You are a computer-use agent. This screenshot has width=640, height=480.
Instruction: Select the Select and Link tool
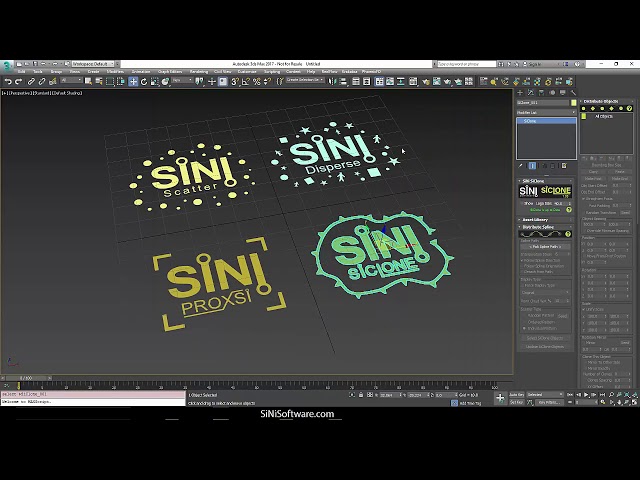tap(31, 82)
